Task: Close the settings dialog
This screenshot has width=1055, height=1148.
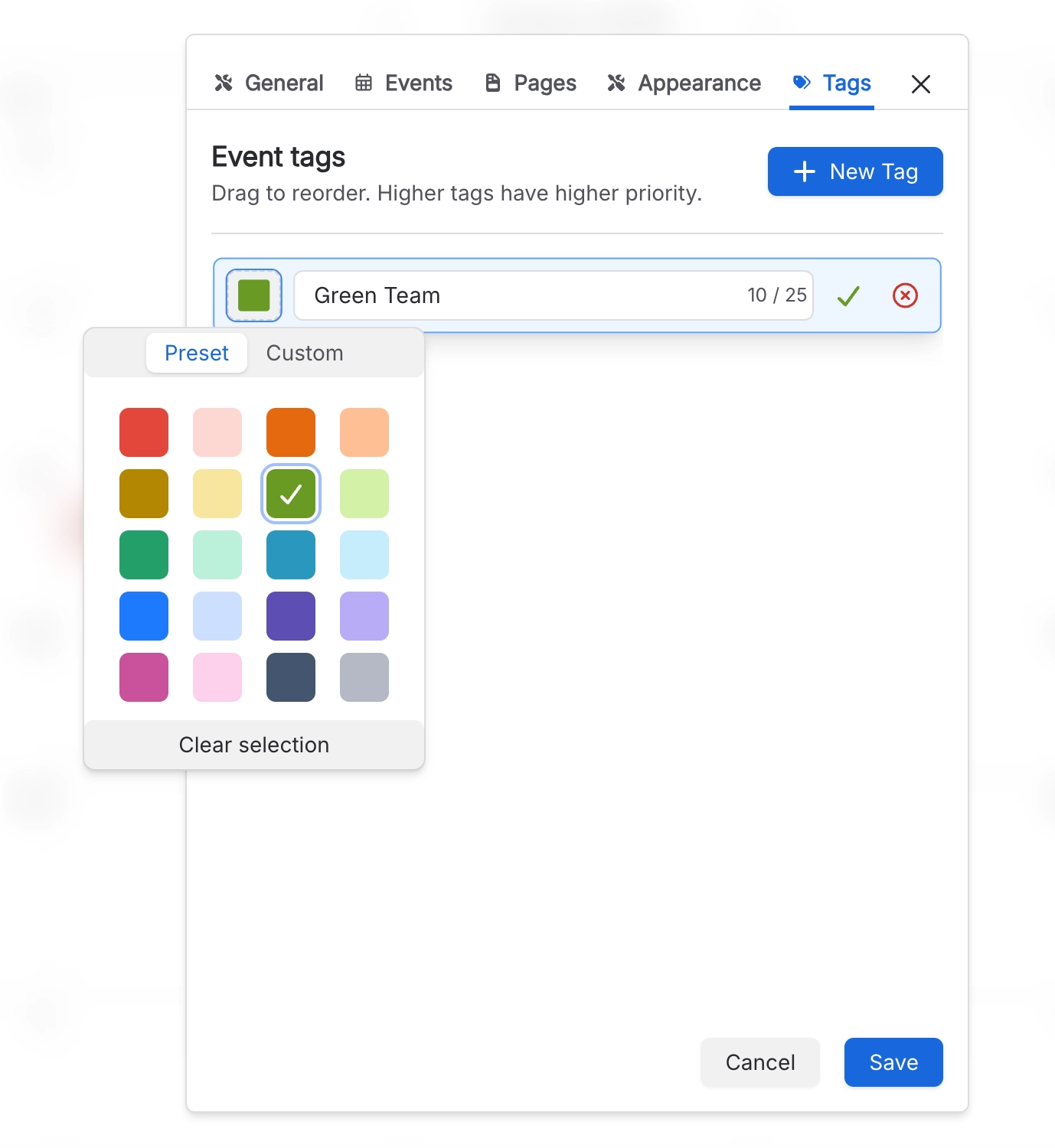Action: (921, 84)
